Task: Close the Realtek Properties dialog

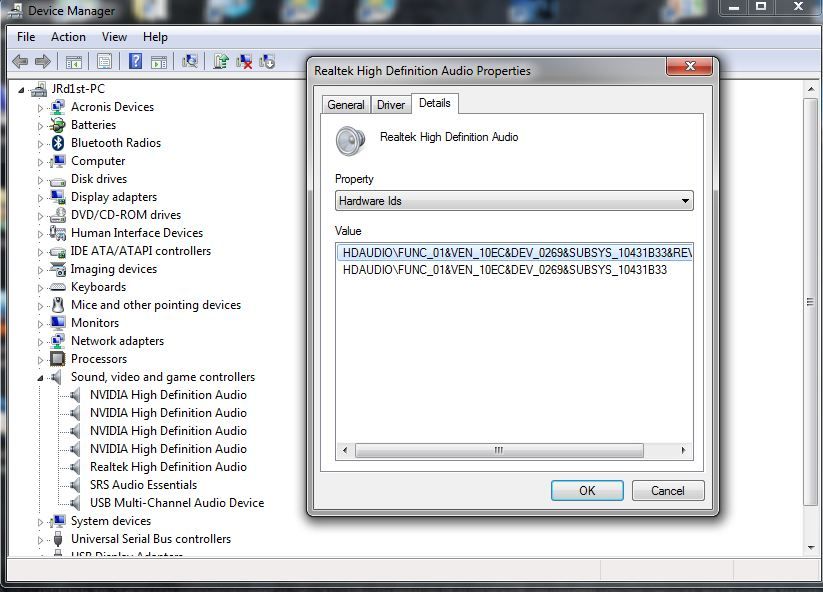Action: 690,67
